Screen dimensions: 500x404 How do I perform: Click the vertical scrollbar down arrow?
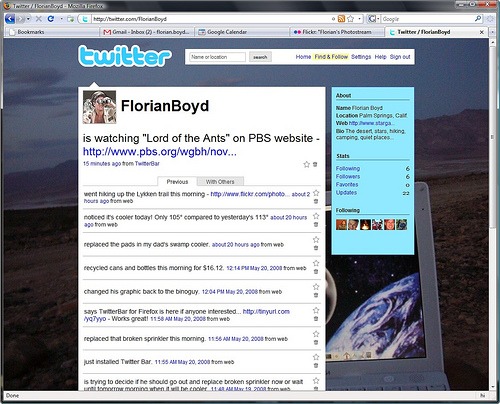[x=492, y=387]
